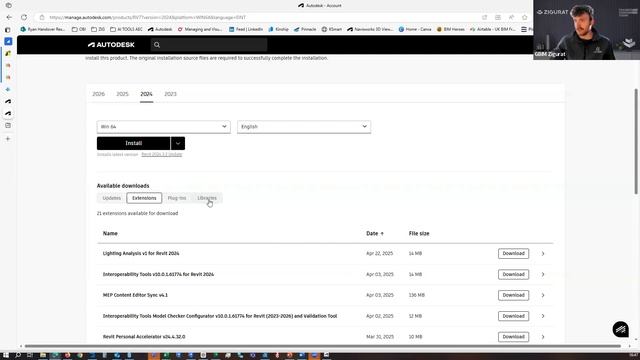640x360 pixels.
Task: Open the AI TOOLS AEC bookmark folder
Action: click(x=126, y=29)
